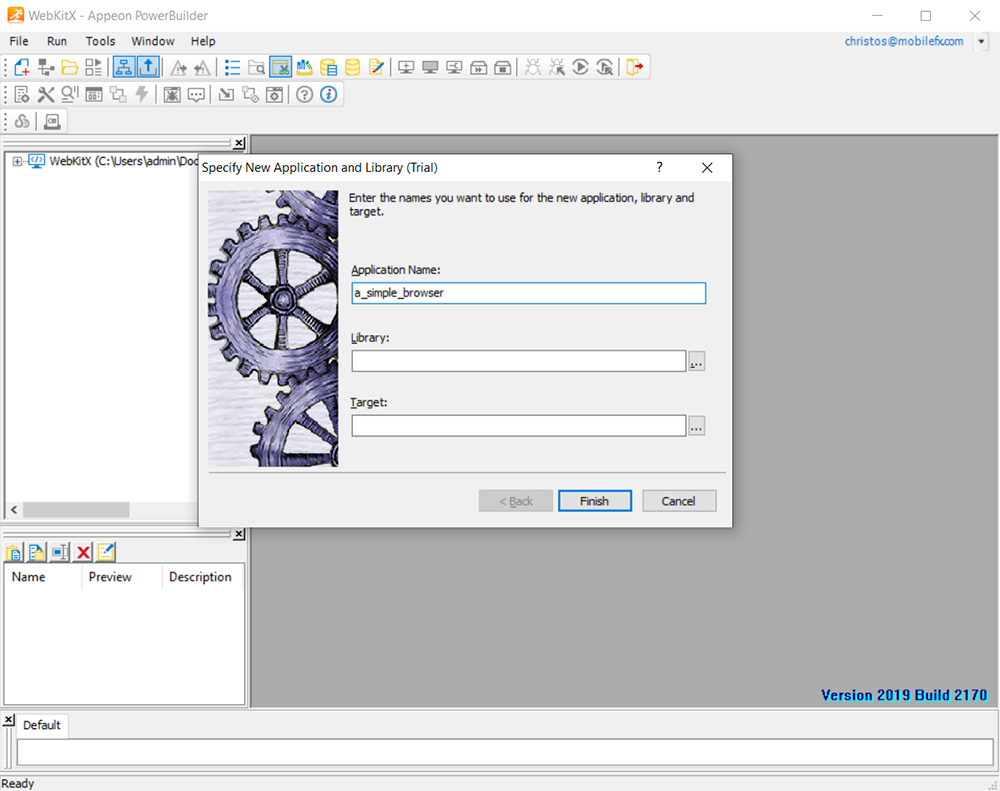Screen dimensions: 1000x791
Task: Click the Exit door with red arrow icon
Action: point(635,67)
